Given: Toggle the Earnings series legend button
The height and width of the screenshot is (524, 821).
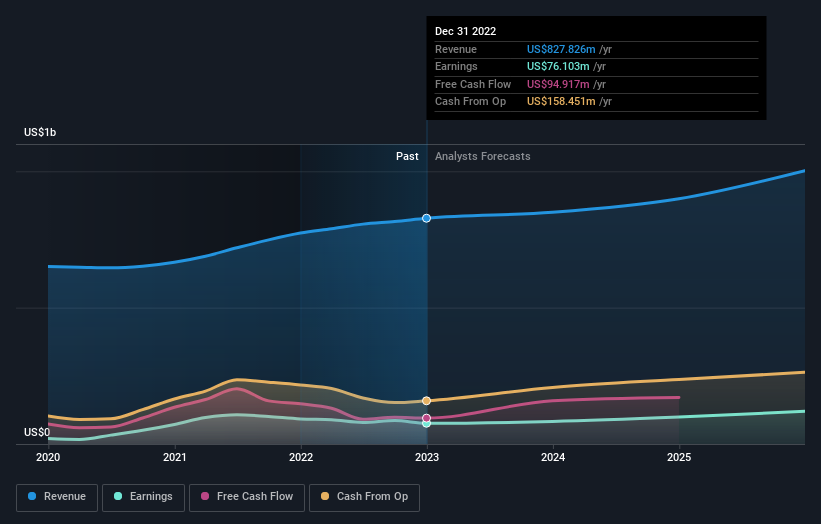Looking at the screenshot, I should point(143,497).
